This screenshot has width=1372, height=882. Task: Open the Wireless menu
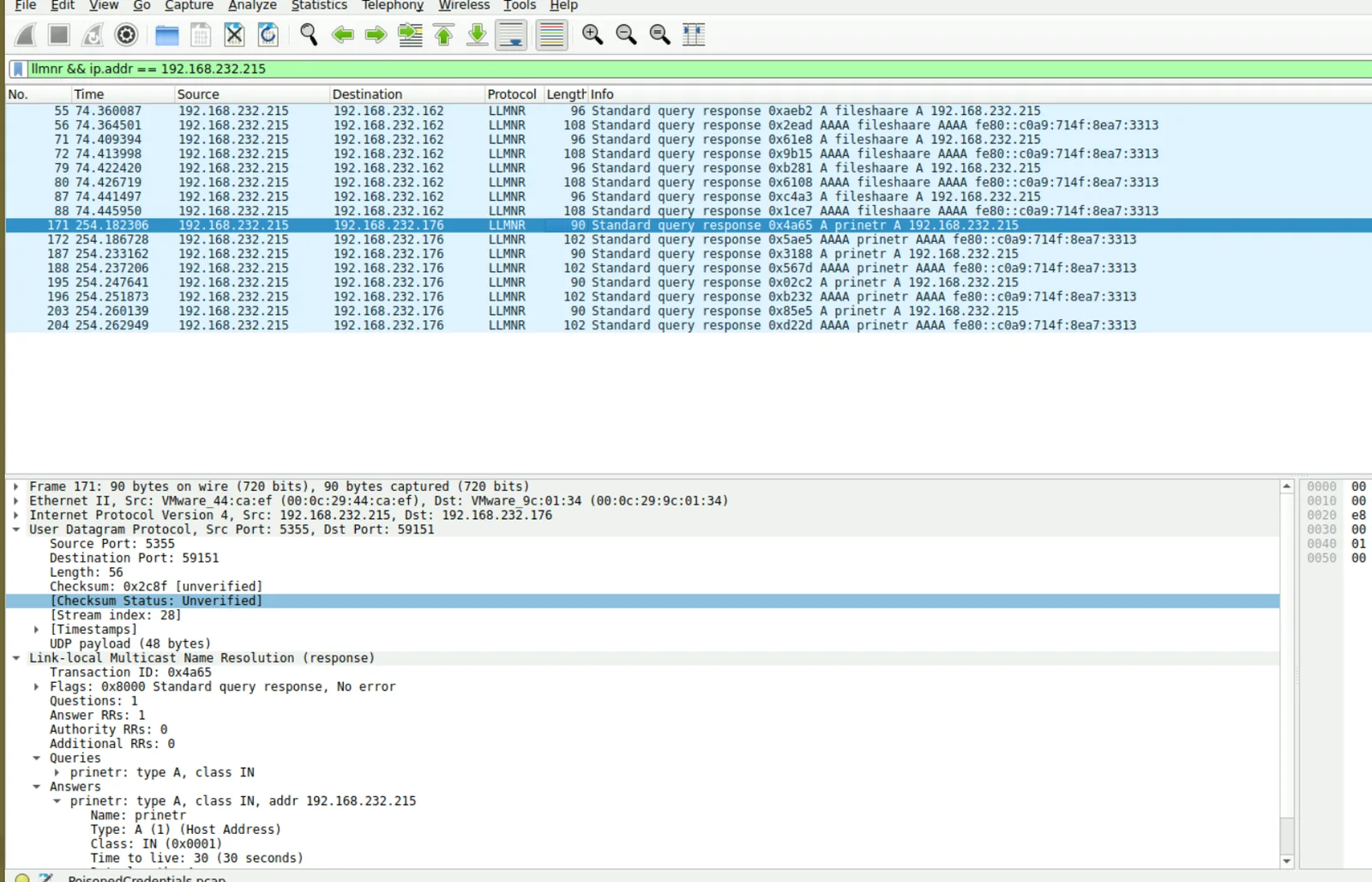pos(464,5)
